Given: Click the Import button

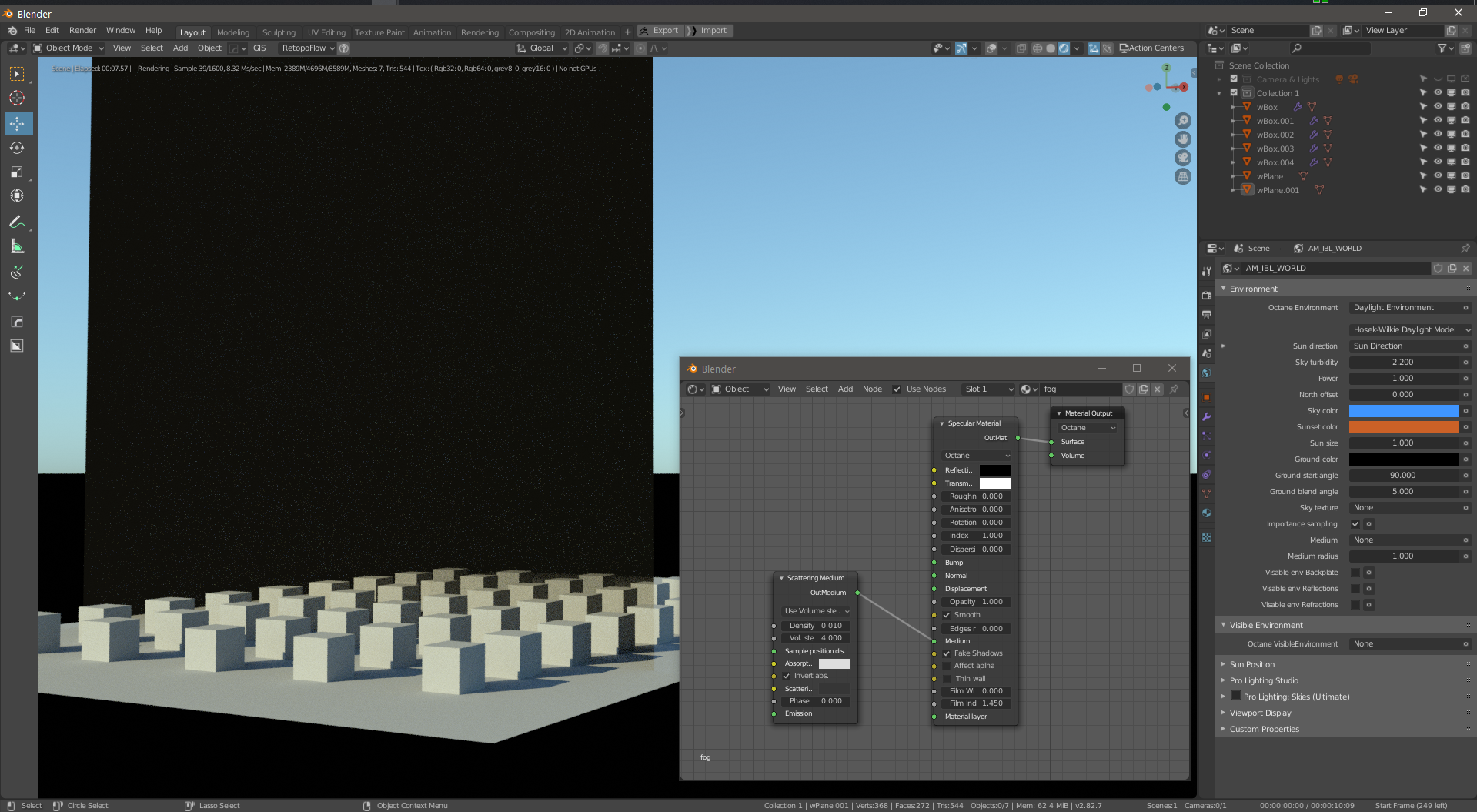Looking at the screenshot, I should click(709, 31).
